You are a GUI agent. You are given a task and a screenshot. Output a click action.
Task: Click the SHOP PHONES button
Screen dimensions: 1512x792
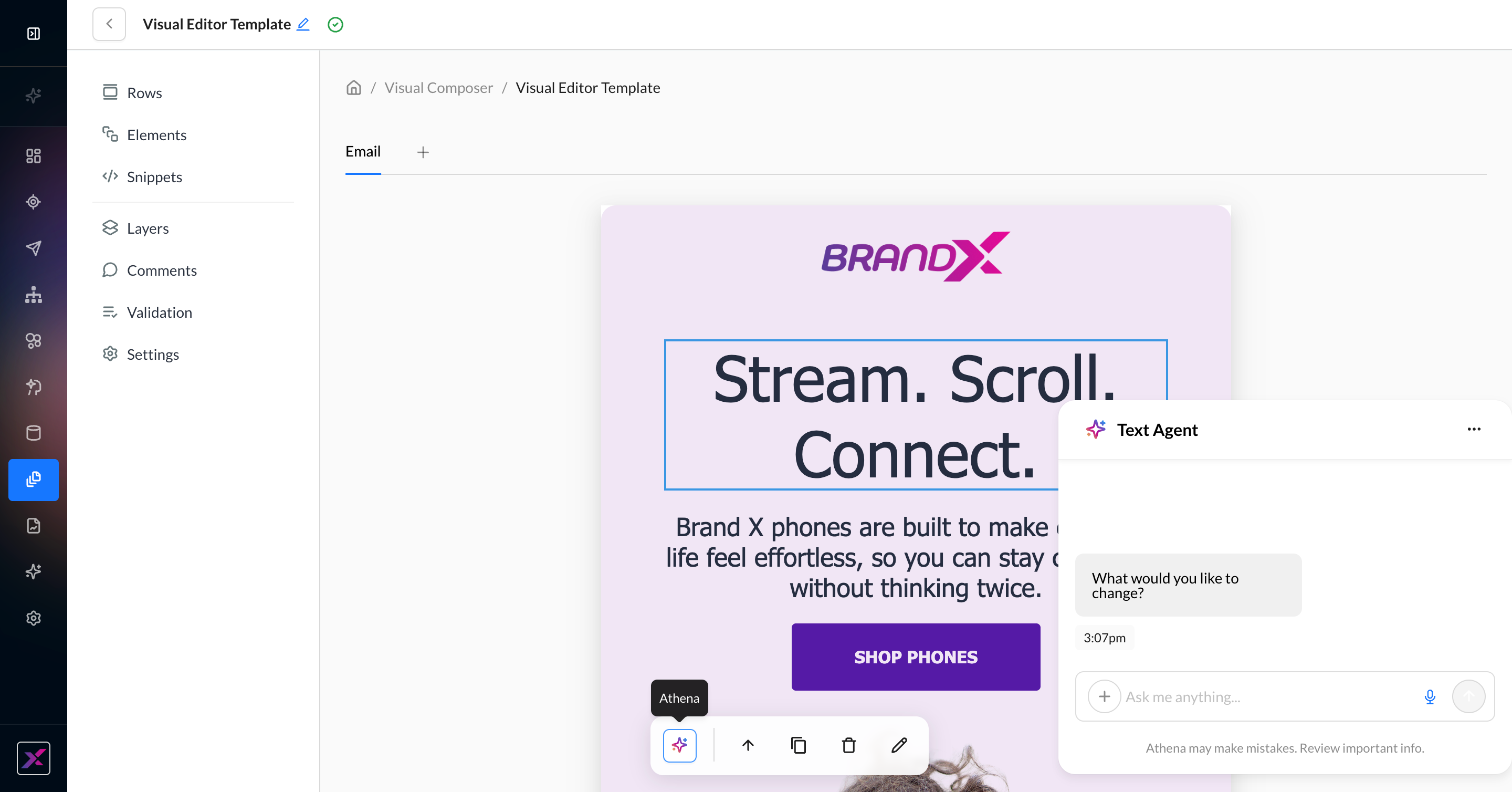point(916,656)
